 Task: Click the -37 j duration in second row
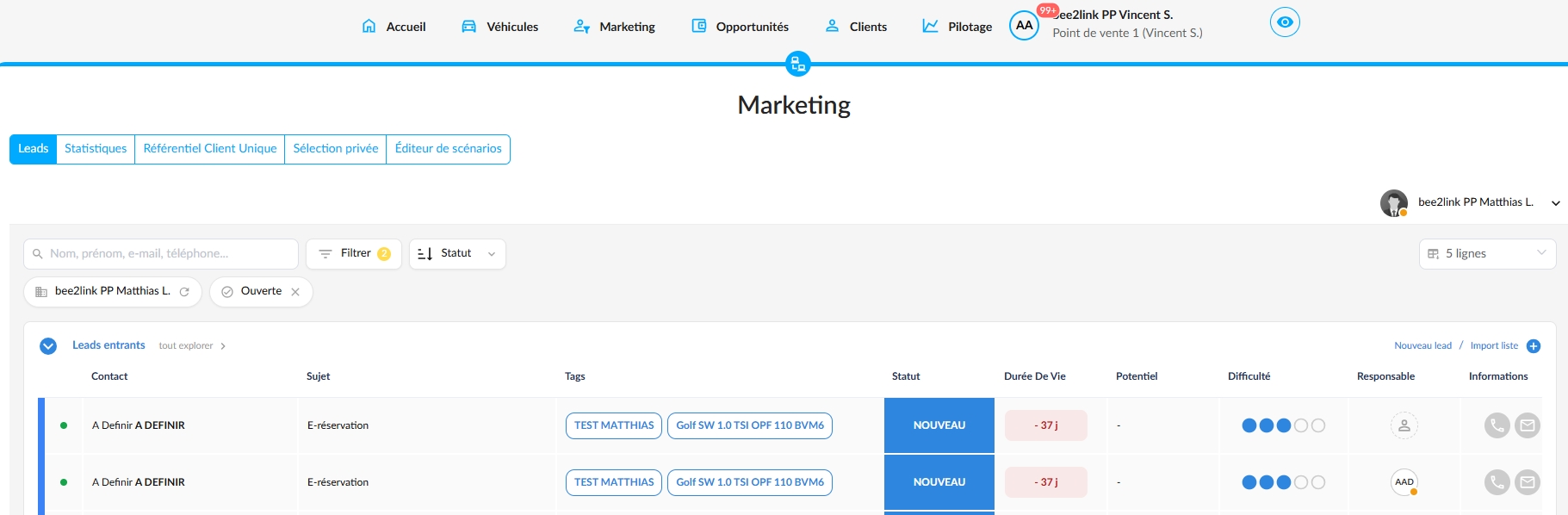pyautogui.click(x=1046, y=482)
